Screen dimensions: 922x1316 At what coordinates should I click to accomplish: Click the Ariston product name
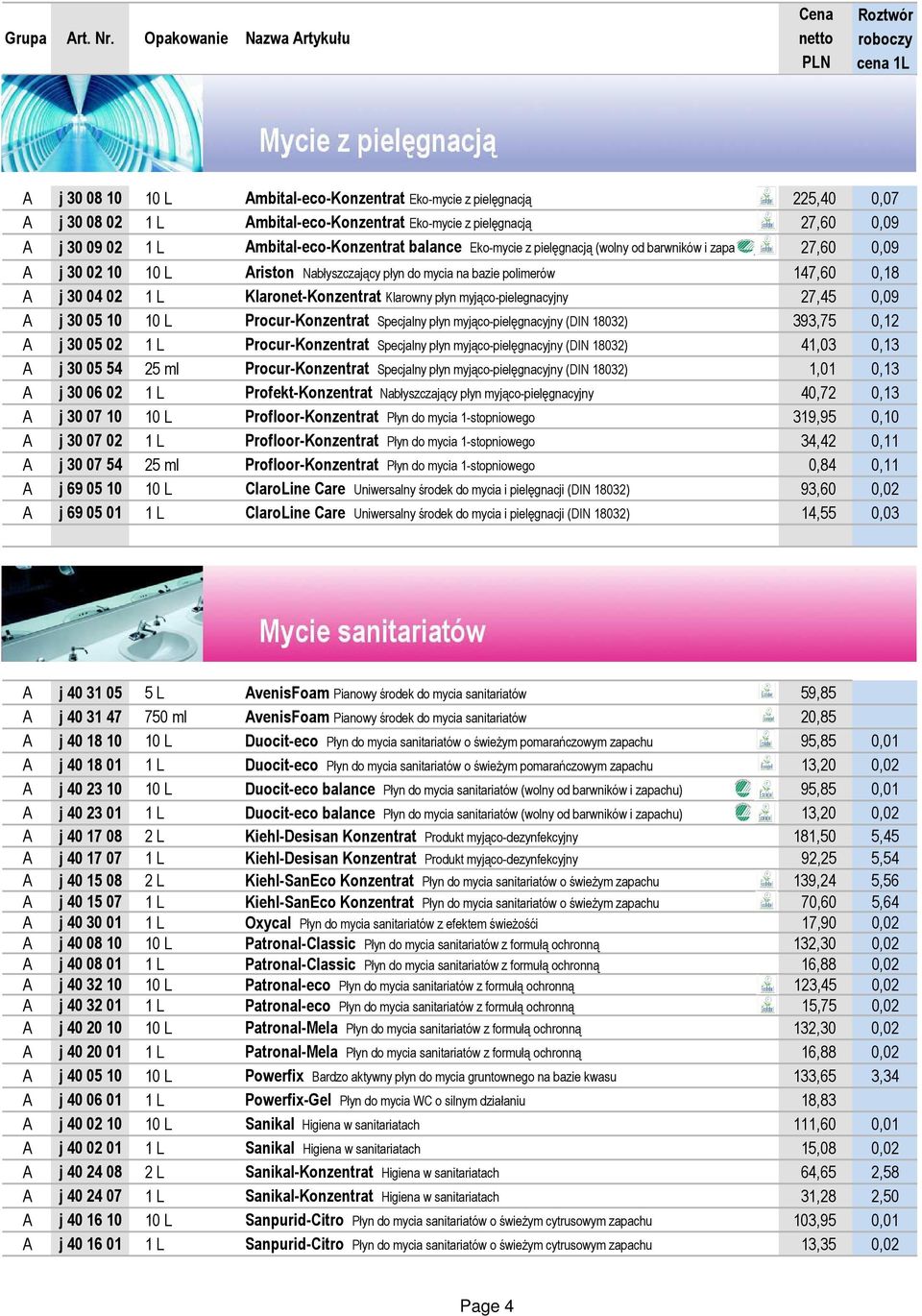pyautogui.click(x=269, y=273)
